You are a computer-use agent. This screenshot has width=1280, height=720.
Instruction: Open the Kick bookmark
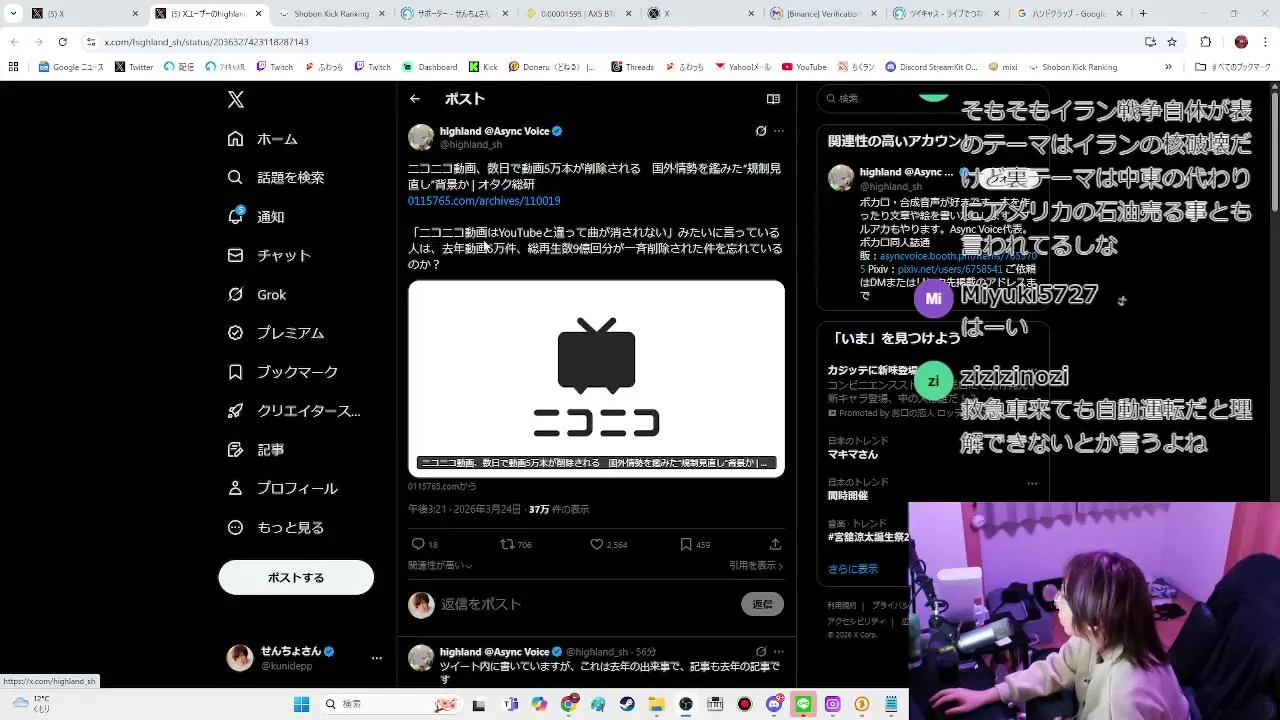(x=483, y=67)
